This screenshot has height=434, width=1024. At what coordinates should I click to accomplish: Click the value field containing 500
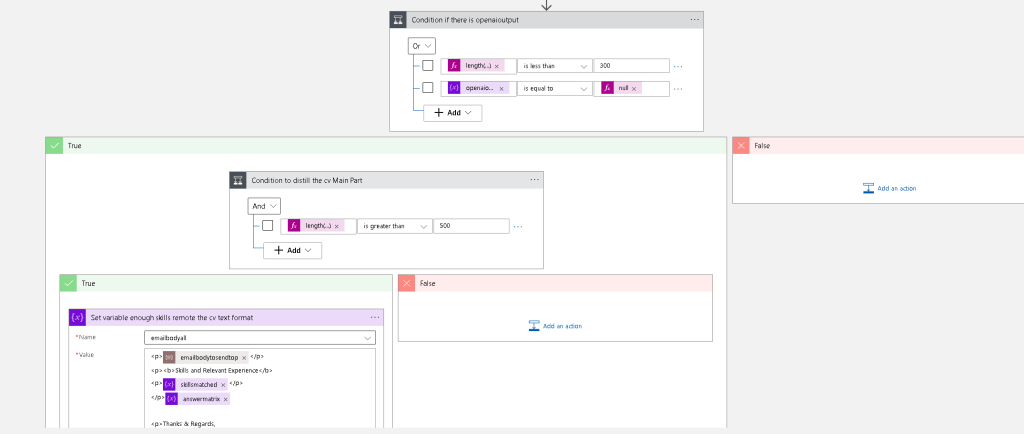pos(471,226)
